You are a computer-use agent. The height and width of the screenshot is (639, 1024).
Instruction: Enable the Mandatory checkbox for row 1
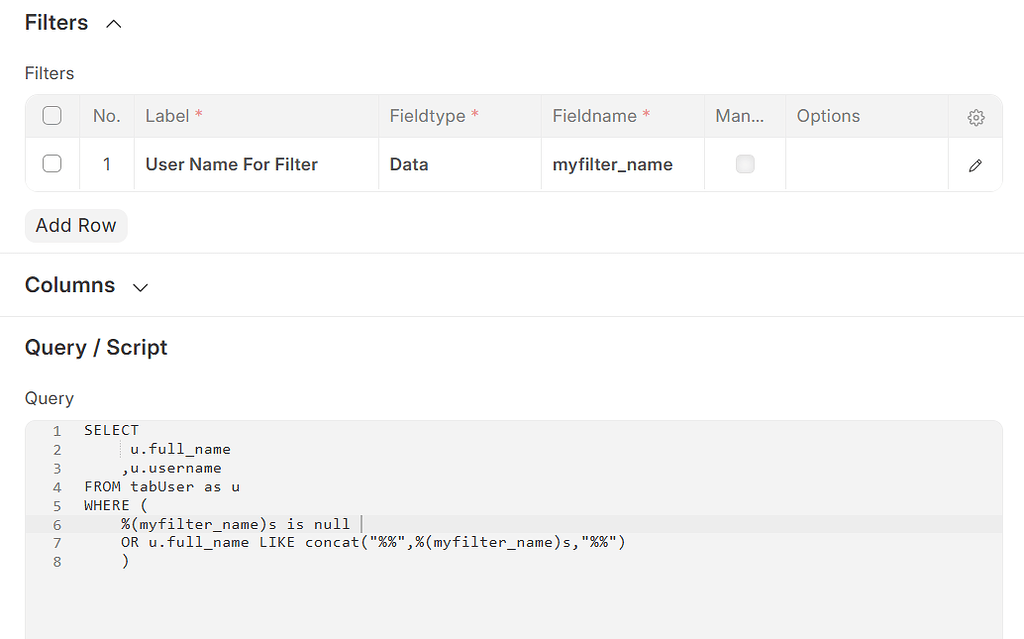(744, 163)
